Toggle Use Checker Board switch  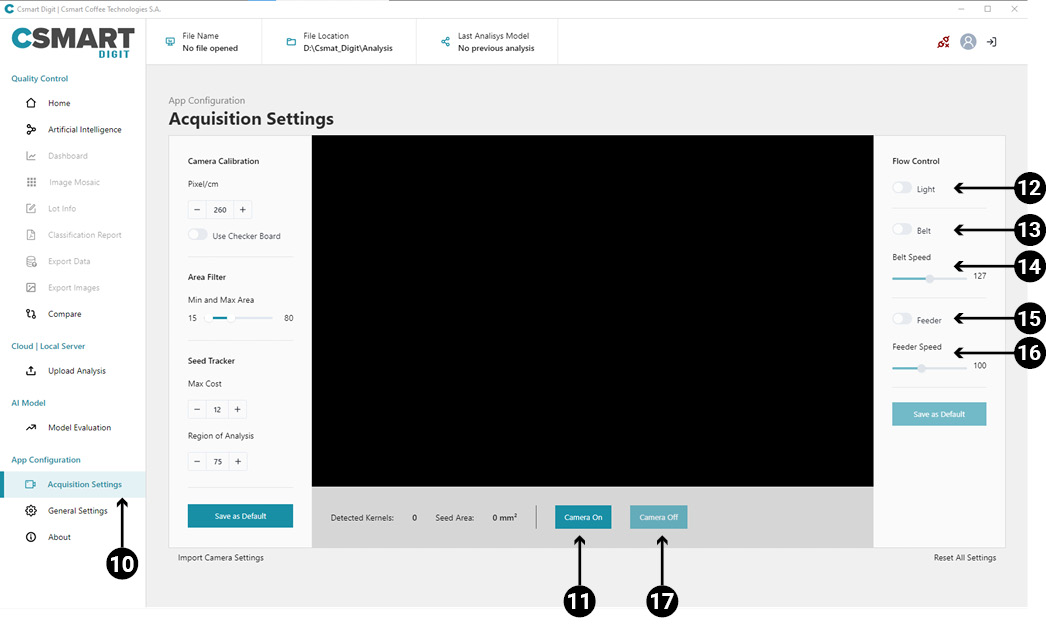click(x=198, y=236)
